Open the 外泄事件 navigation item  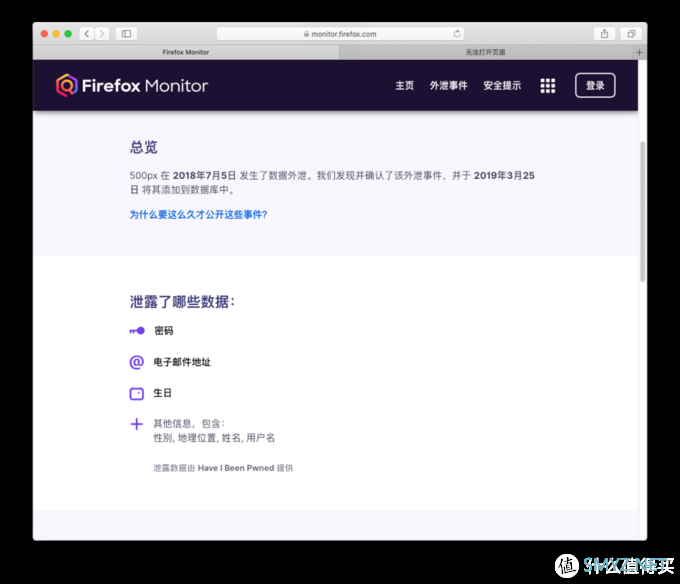pos(448,86)
